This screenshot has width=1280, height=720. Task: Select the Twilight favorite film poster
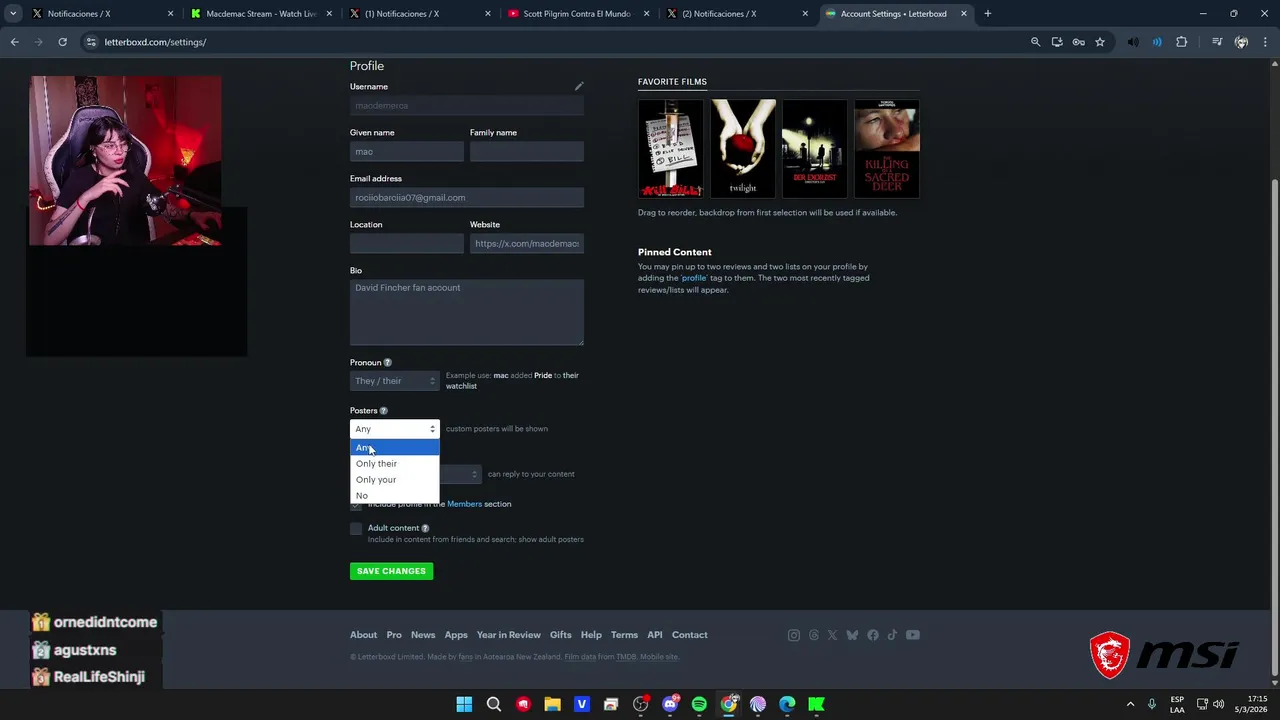[743, 149]
